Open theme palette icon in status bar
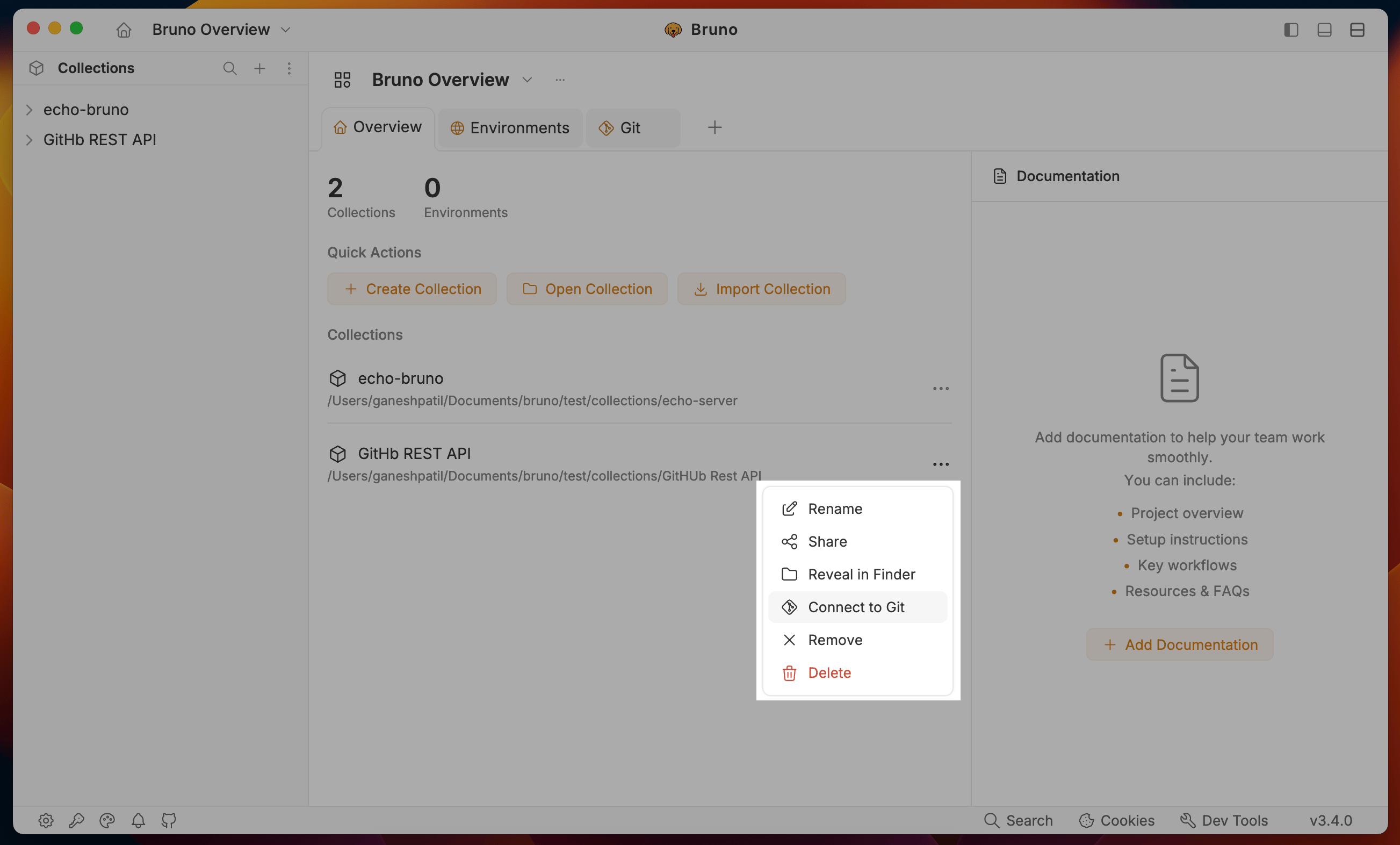Image resolution: width=1400 pixels, height=845 pixels. tap(107, 820)
